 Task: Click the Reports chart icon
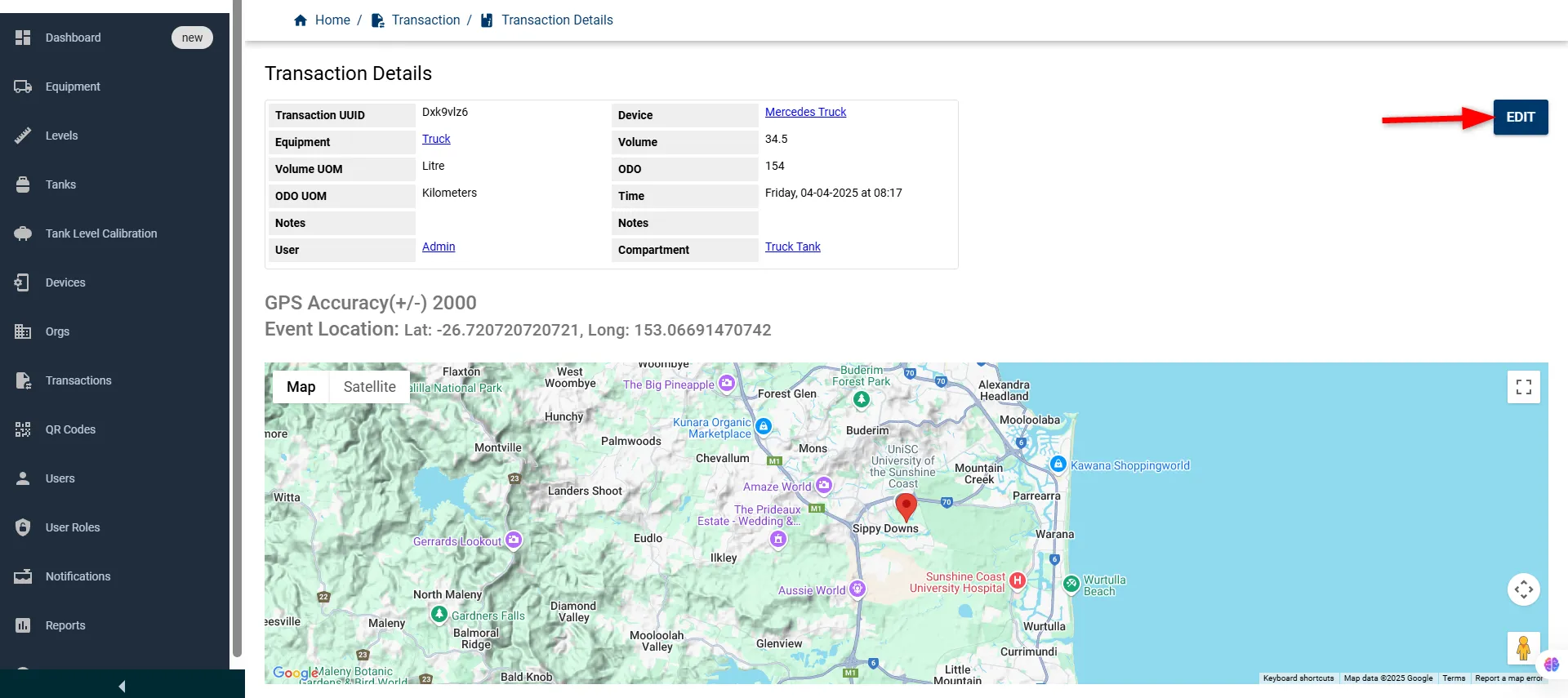point(23,625)
